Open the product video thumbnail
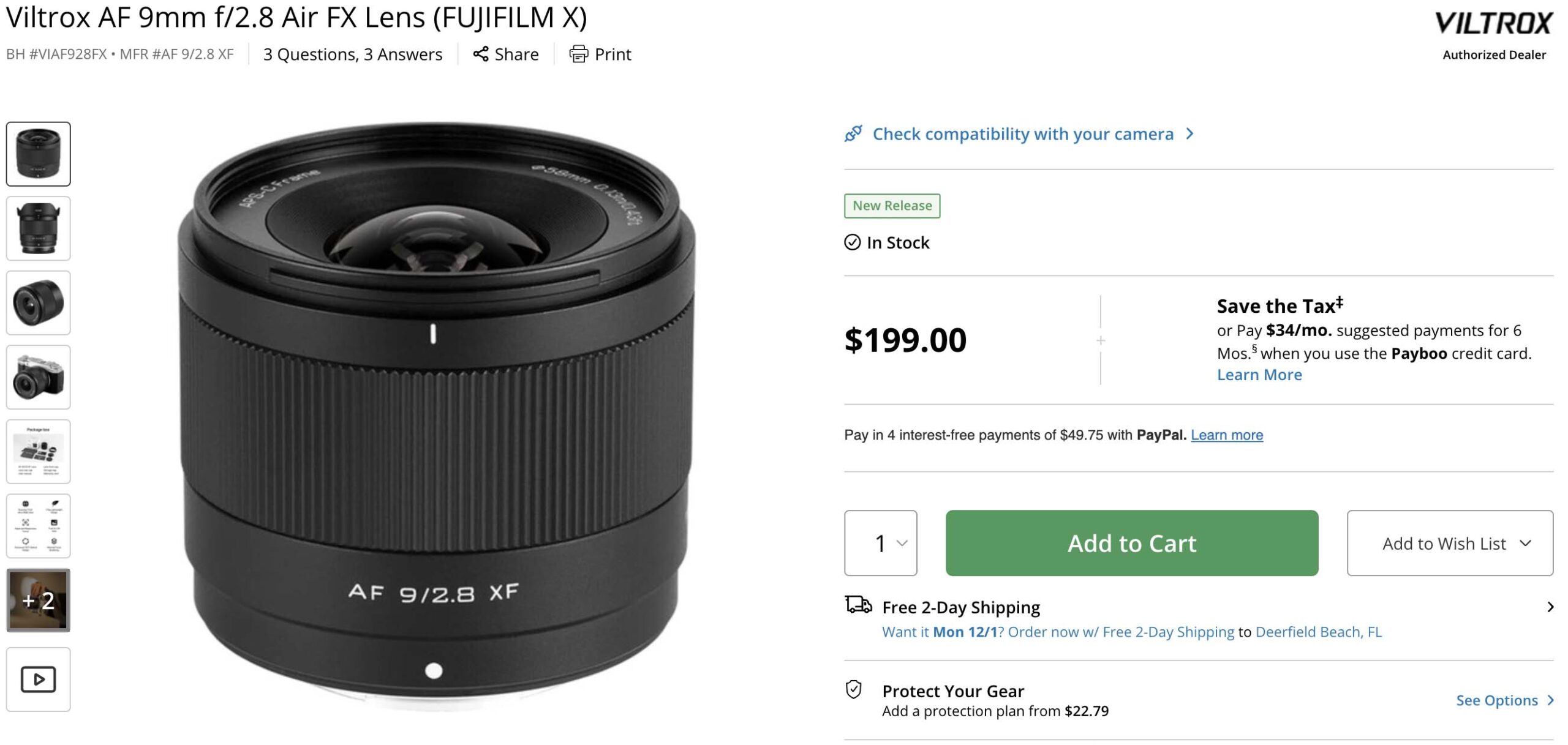This screenshot has width=1568, height=745. tap(38, 679)
